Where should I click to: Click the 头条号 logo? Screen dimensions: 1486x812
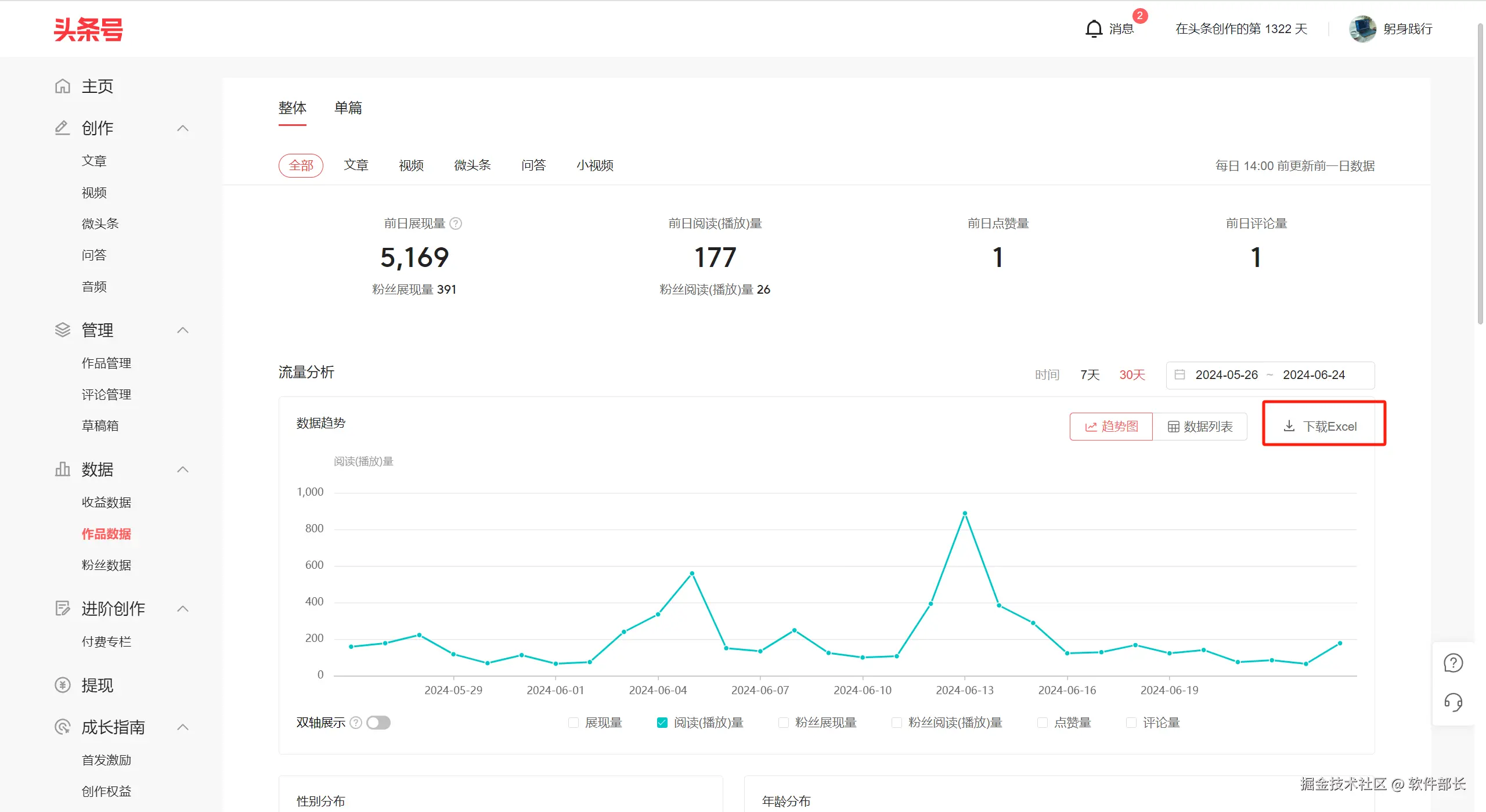(x=88, y=29)
